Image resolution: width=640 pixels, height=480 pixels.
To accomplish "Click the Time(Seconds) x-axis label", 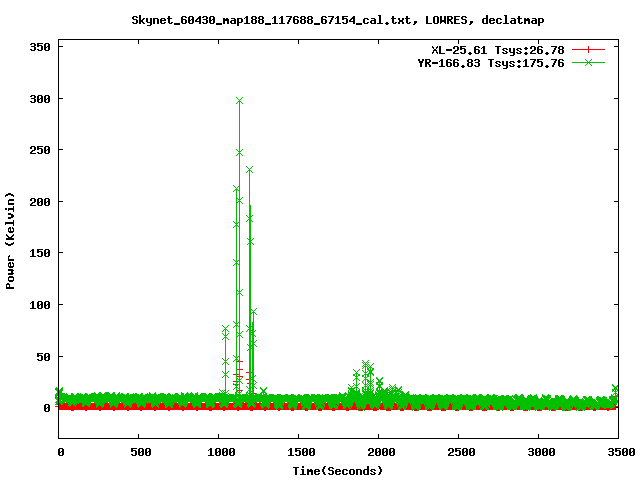I will pyautogui.click(x=338, y=471).
